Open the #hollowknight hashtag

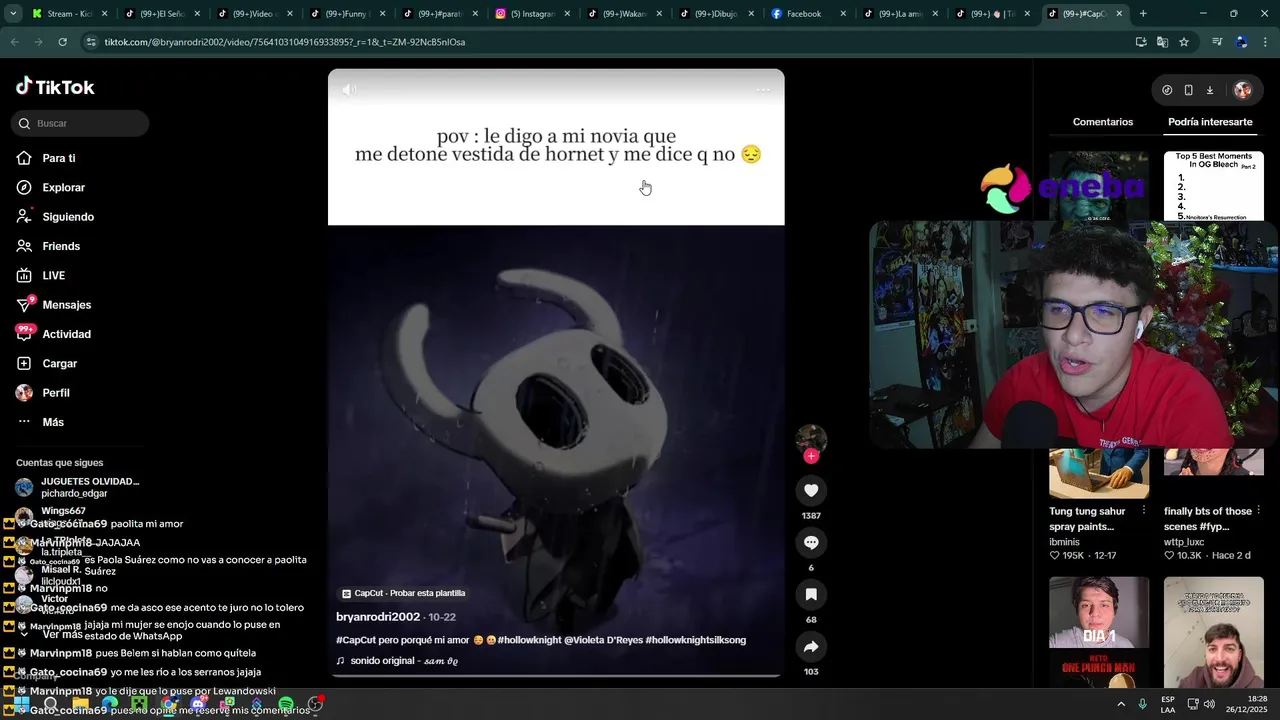pos(528,640)
